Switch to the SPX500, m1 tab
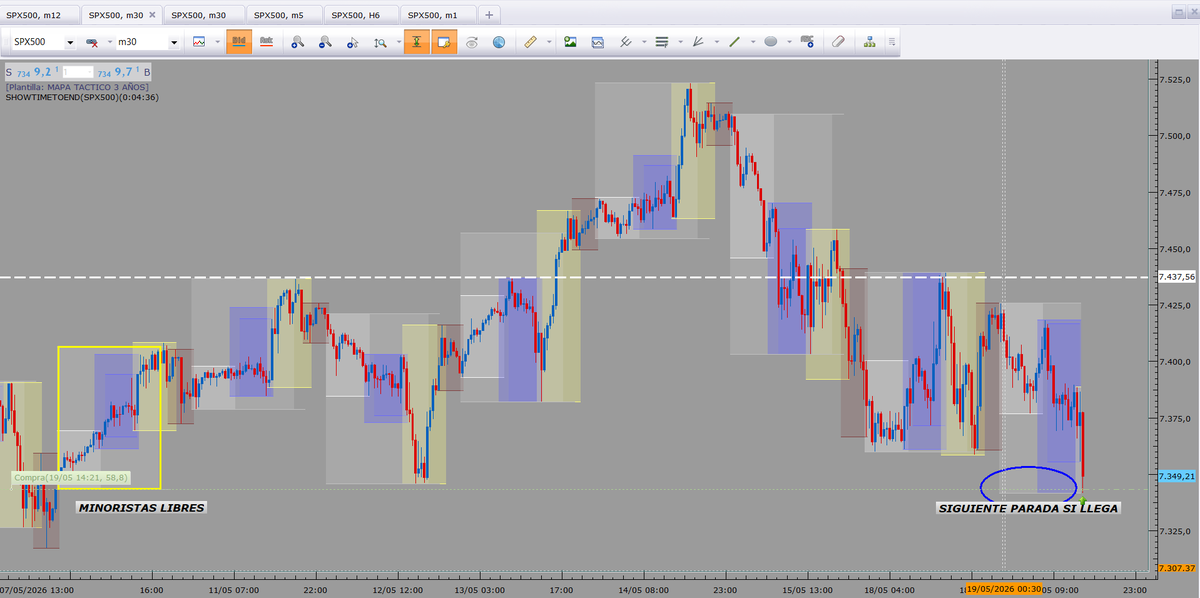The width and height of the screenshot is (1200, 598). coord(437,15)
